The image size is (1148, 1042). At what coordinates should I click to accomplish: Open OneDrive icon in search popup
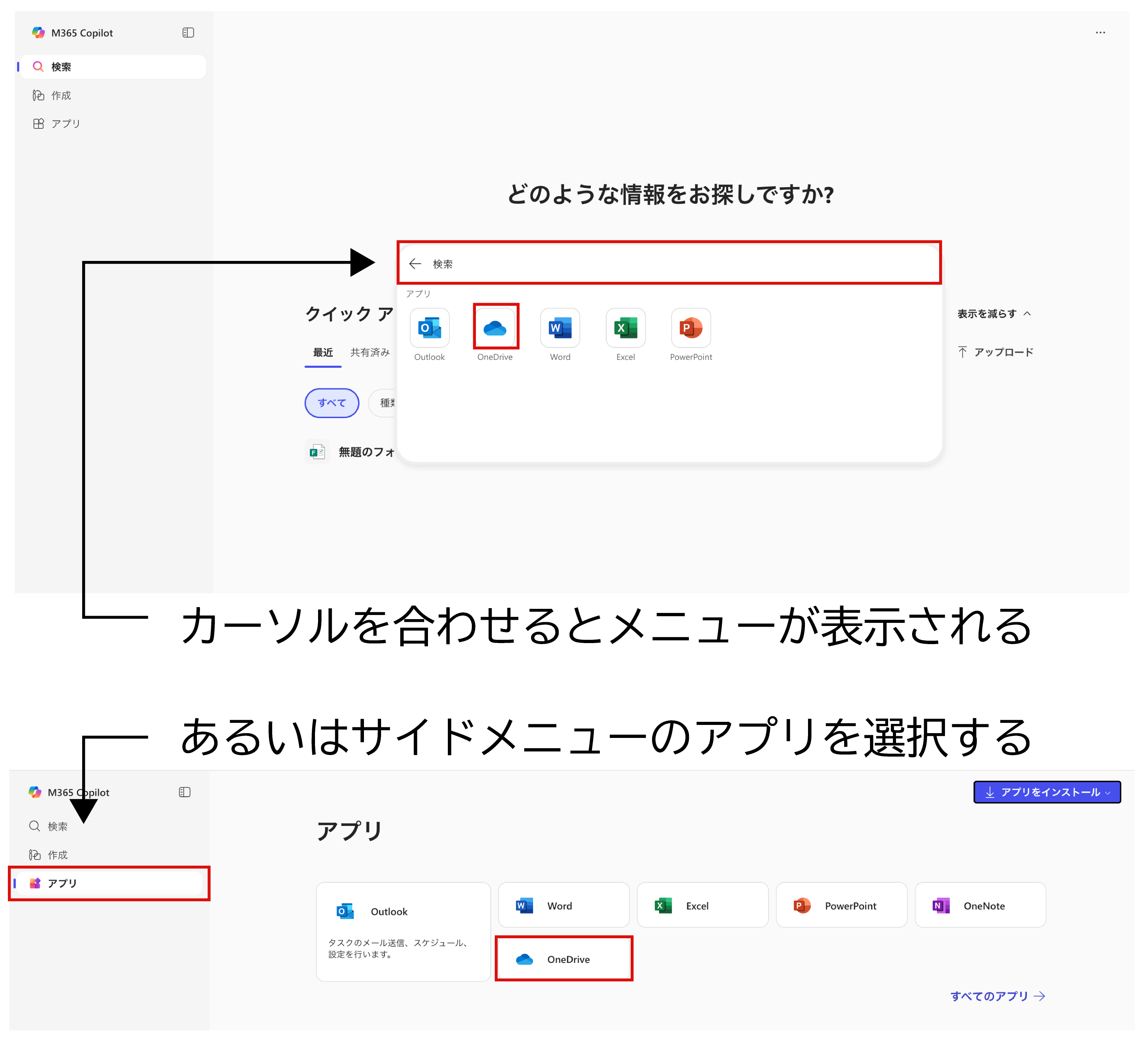tap(495, 328)
